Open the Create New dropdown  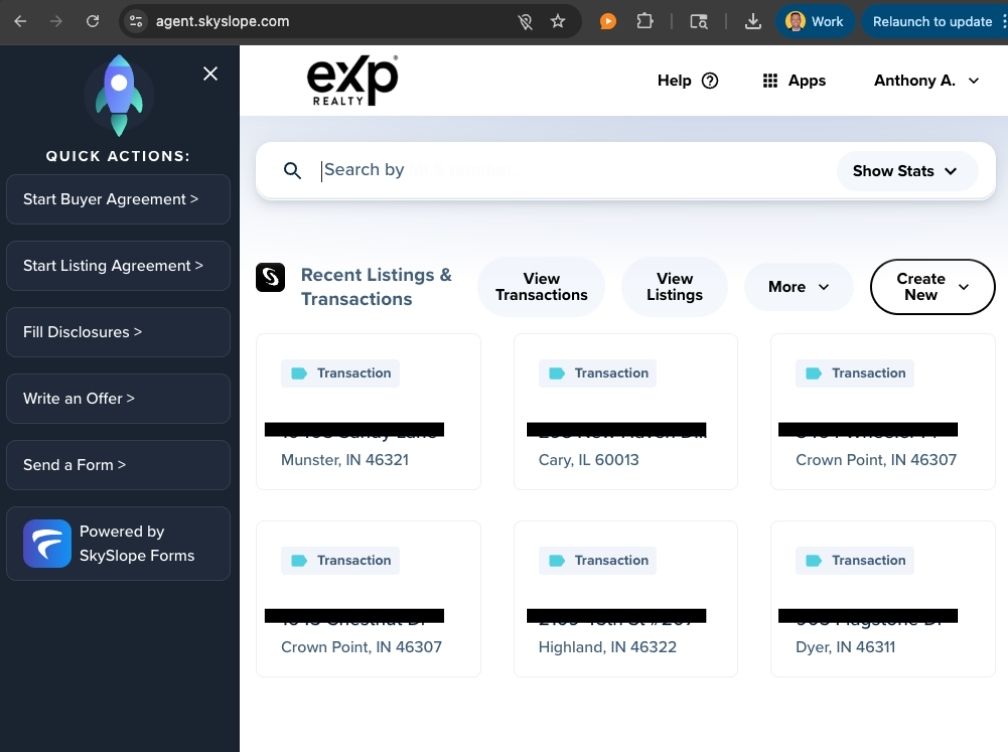click(931, 287)
